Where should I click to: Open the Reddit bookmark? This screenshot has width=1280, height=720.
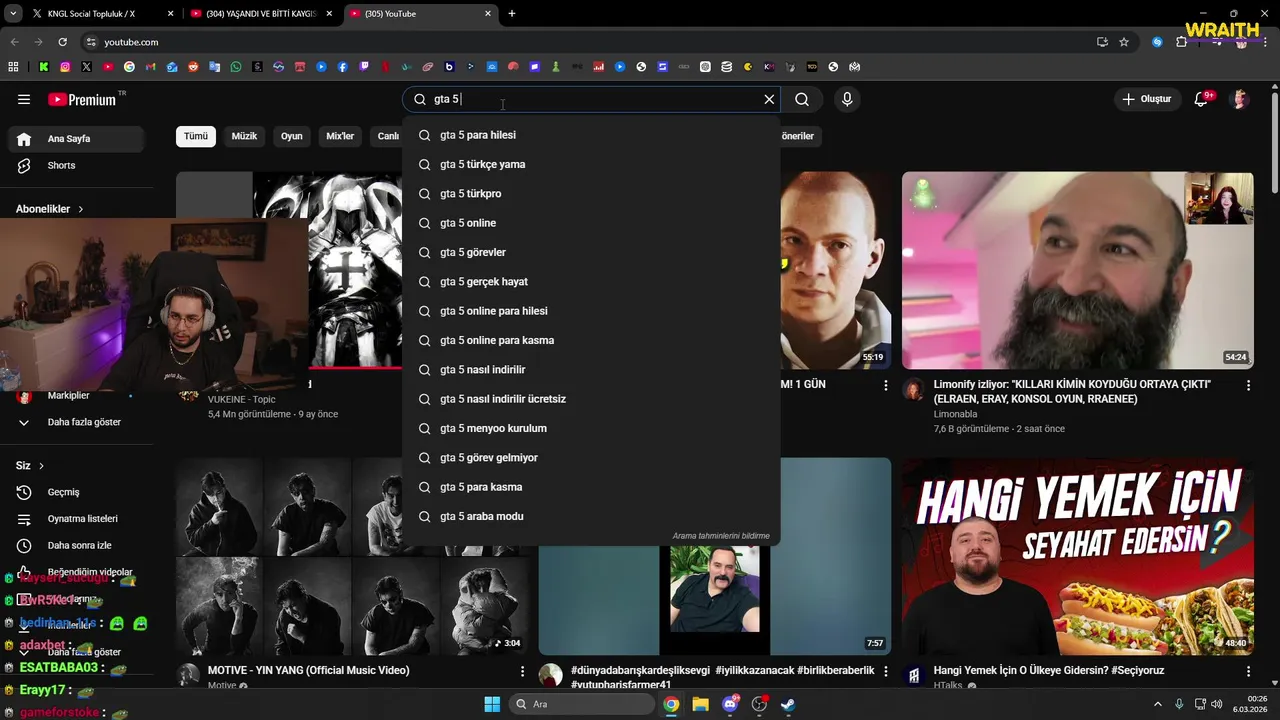click(x=193, y=67)
